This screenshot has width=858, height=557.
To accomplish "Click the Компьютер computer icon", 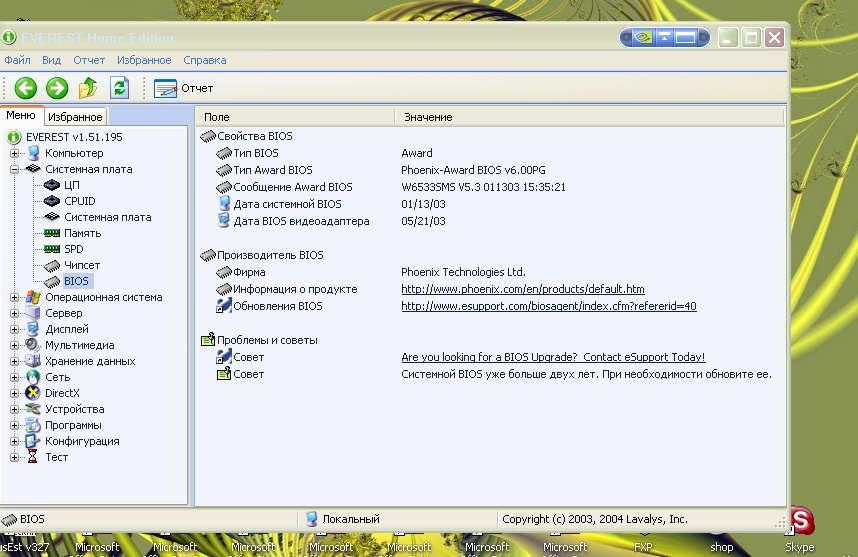I will (33, 153).
